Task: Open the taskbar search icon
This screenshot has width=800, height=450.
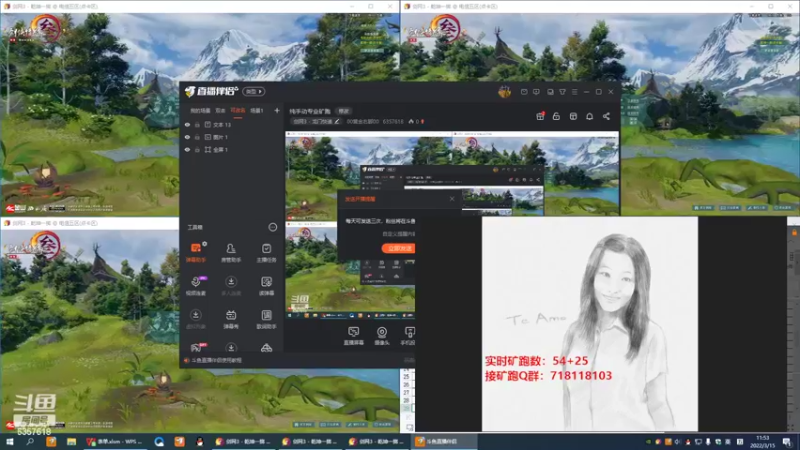Action: coord(30,441)
